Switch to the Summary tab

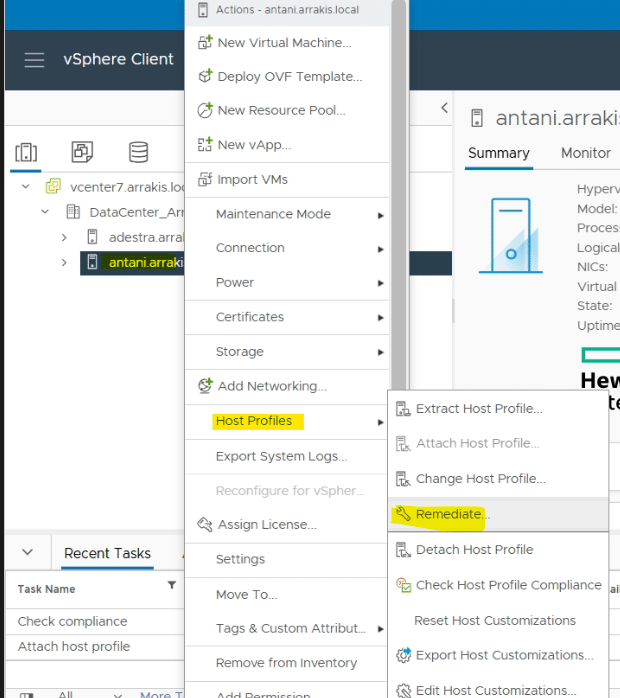point(499,153)
